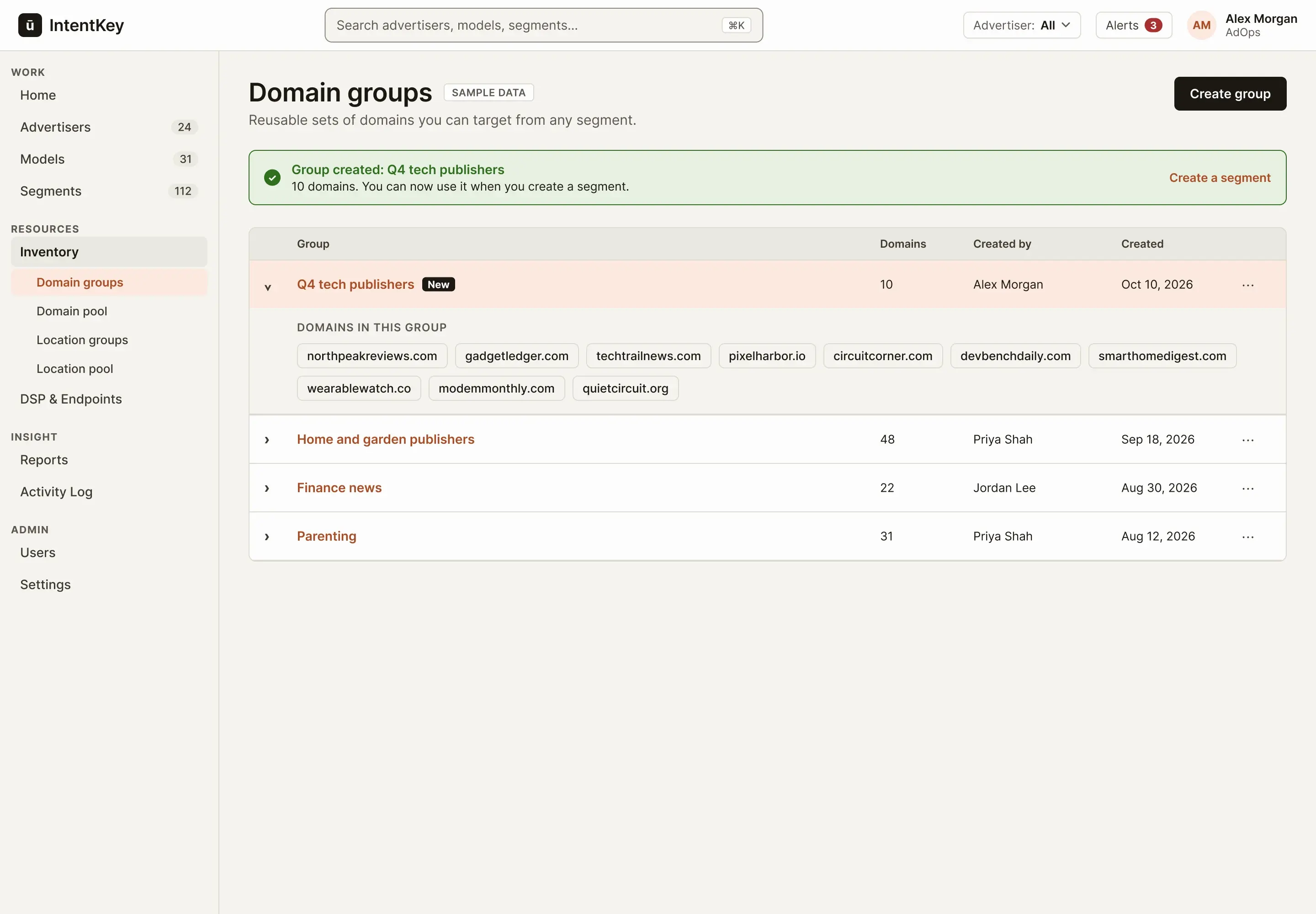Select Inventory in sidebar

tap(109, 252)
